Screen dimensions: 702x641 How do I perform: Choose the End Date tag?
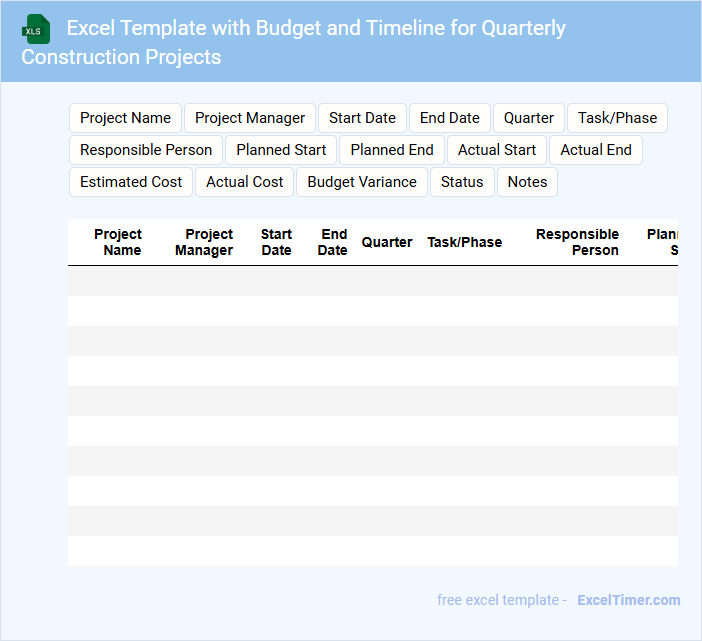449,118
